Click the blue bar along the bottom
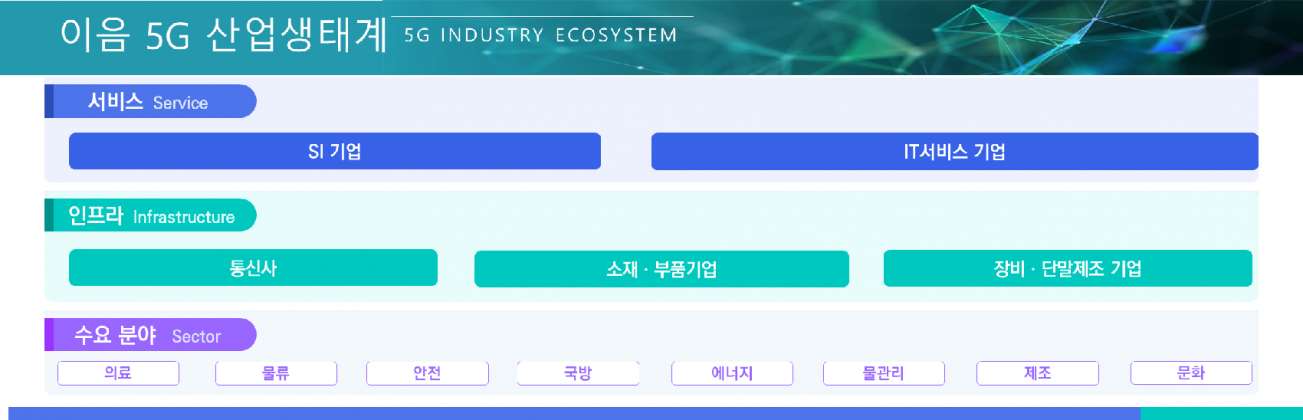 [570, 413]
